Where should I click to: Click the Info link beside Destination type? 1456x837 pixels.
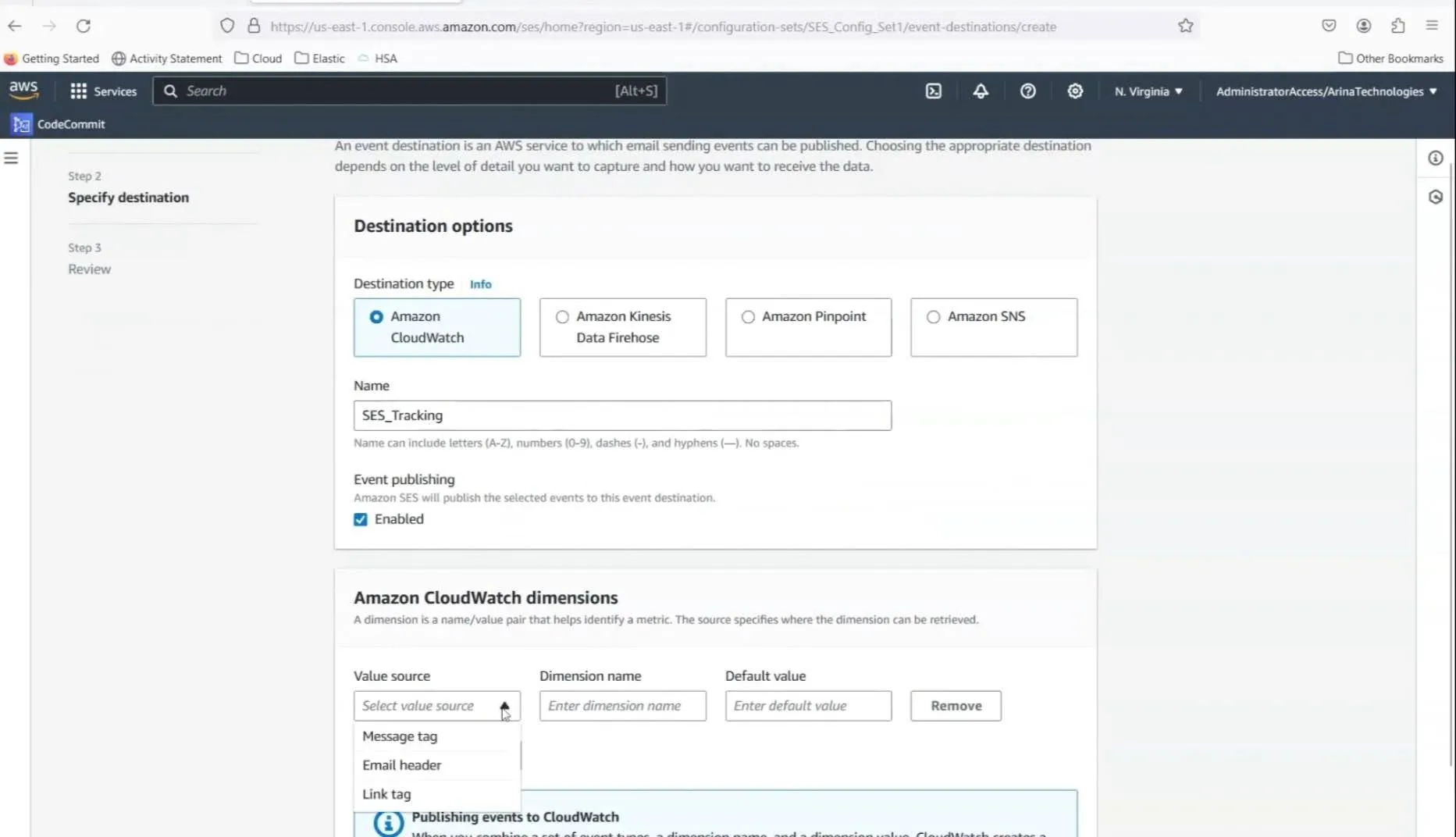480,285
